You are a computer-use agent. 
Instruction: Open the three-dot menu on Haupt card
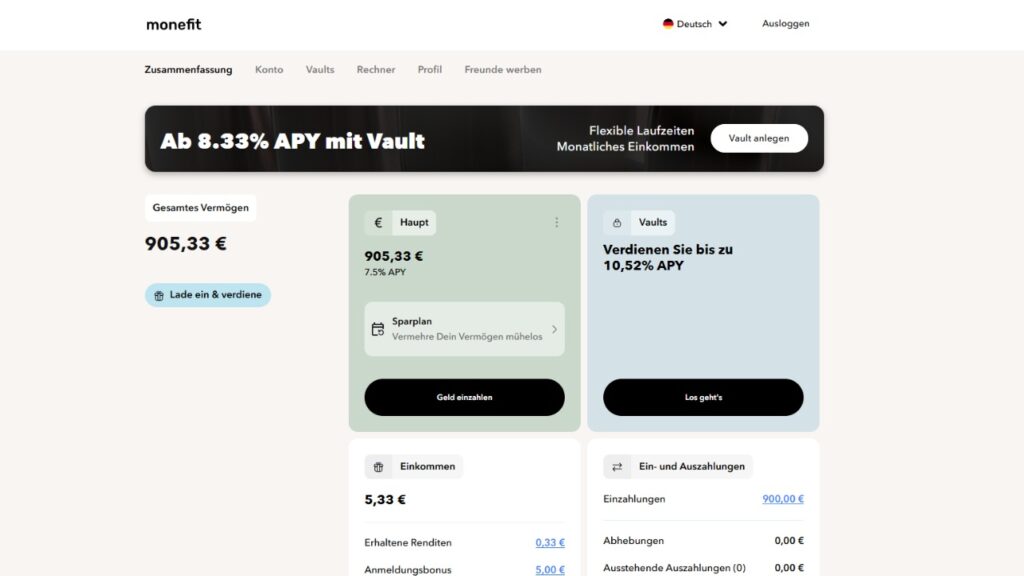557,223
